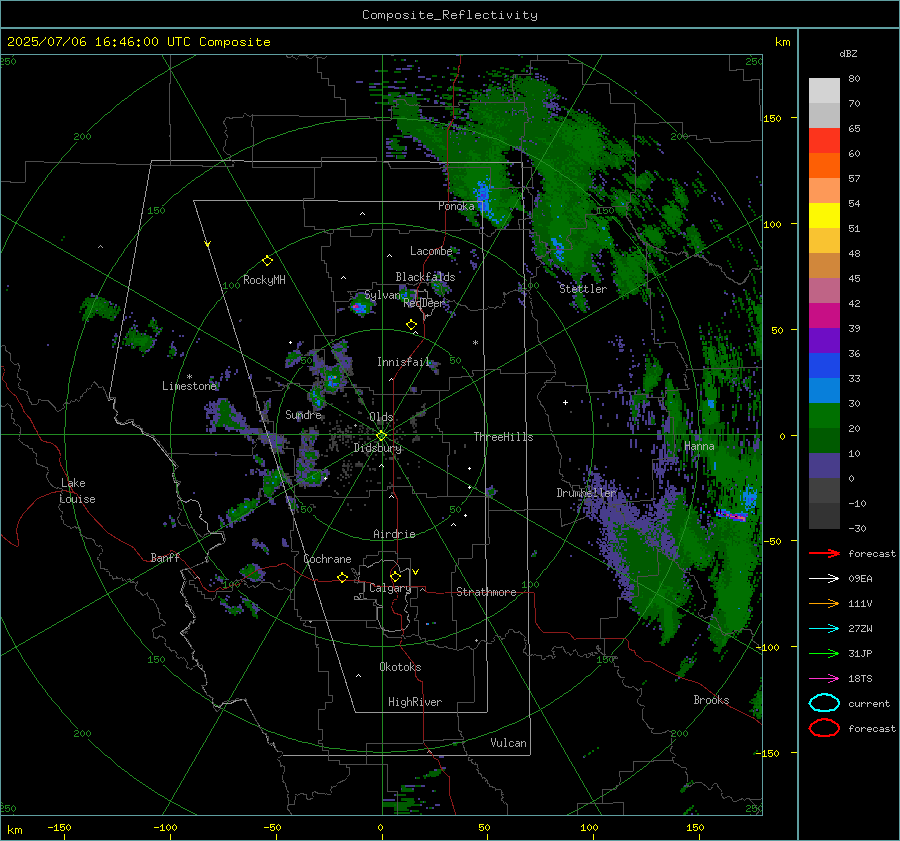Click the yellow diamond marker at Didsbury
This screenshot has height=841, width=900.
[381, 436]
